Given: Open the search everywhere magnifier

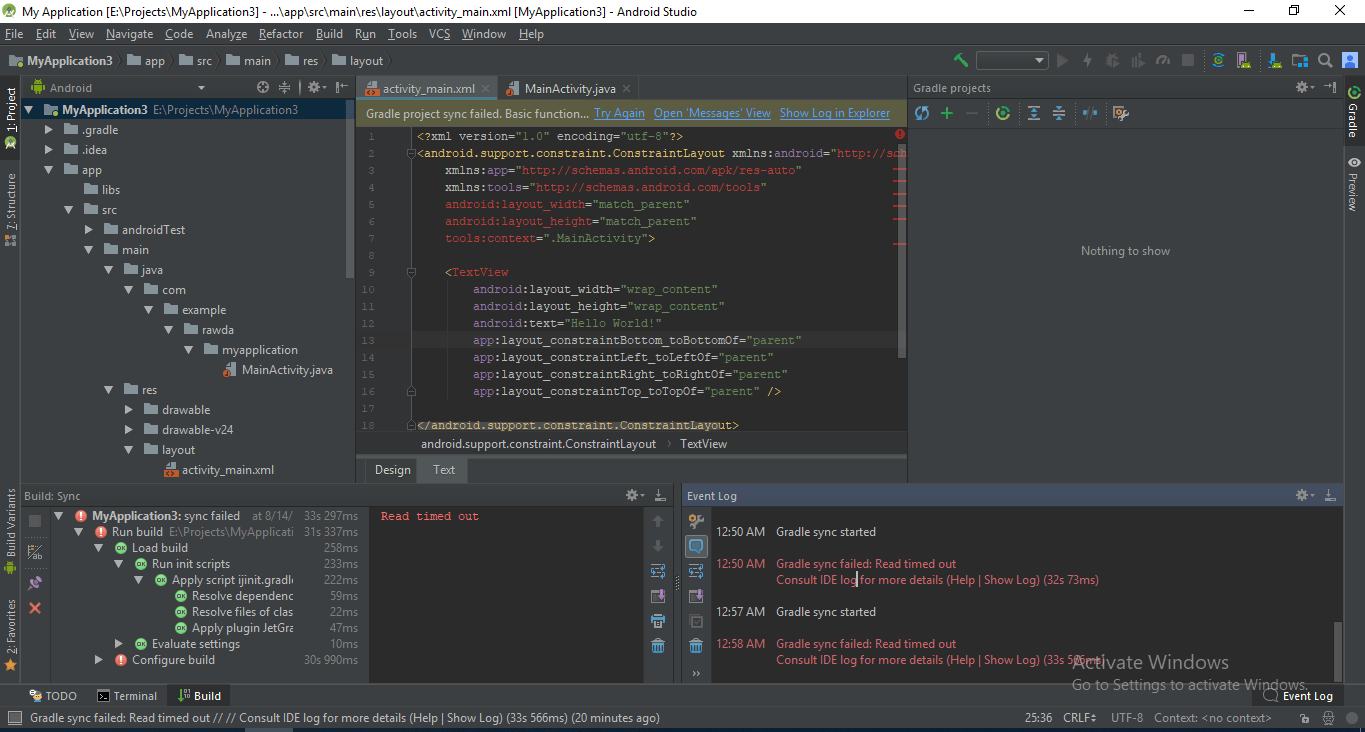Looking at the screenshot, I should click(1324, 61).
